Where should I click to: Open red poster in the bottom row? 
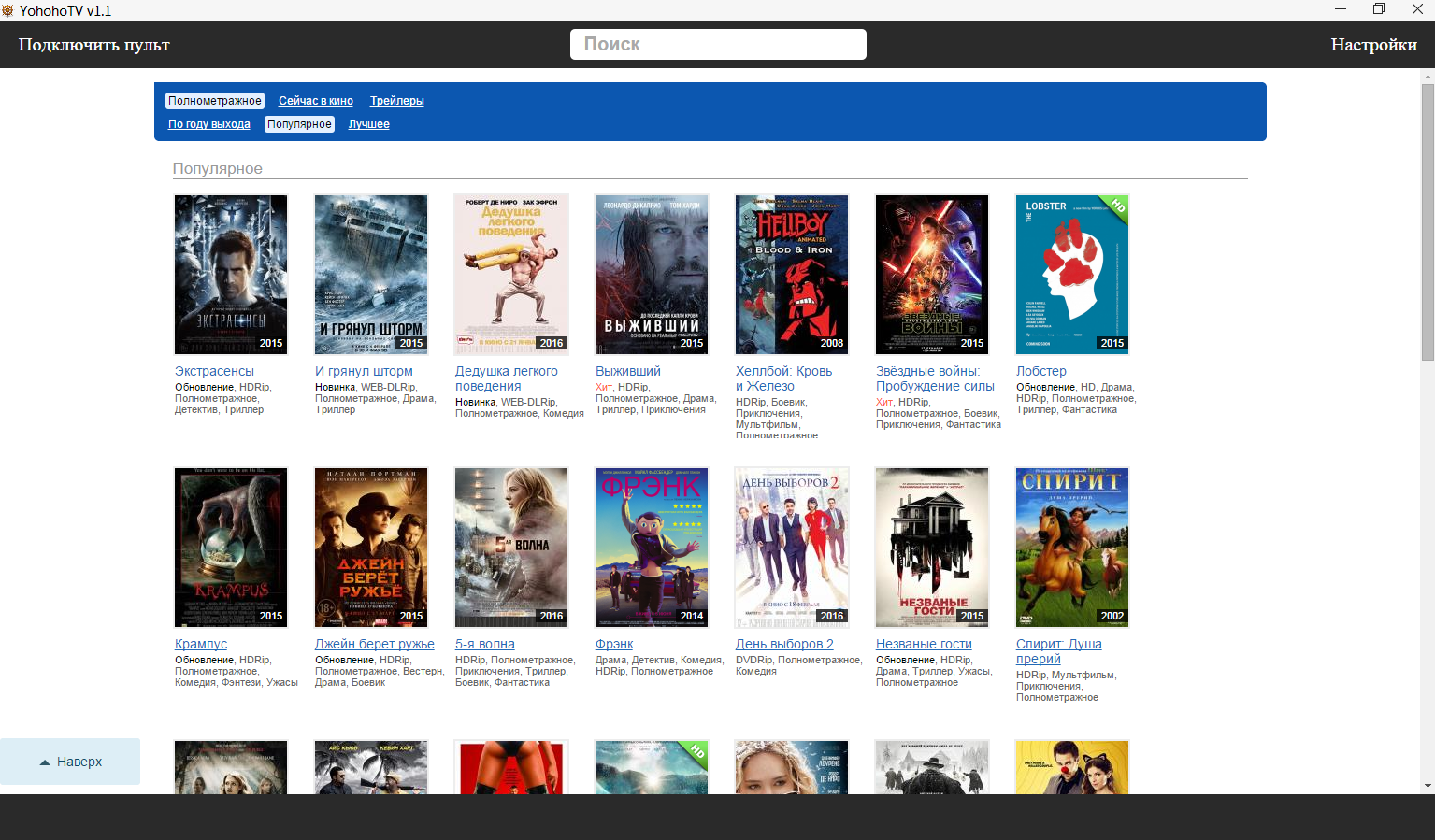point(511,767)
